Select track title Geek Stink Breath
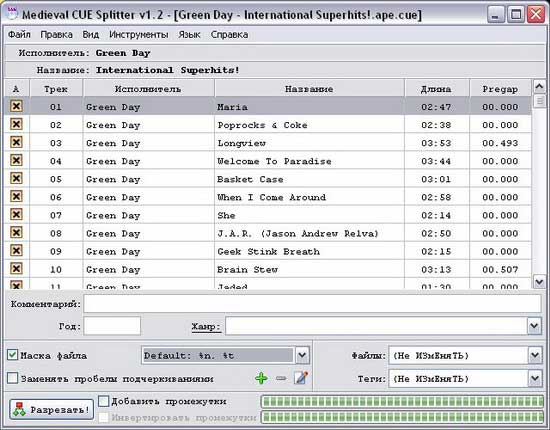Image resolution: width=550 pixels, height=430 pixels. point(268,251)
